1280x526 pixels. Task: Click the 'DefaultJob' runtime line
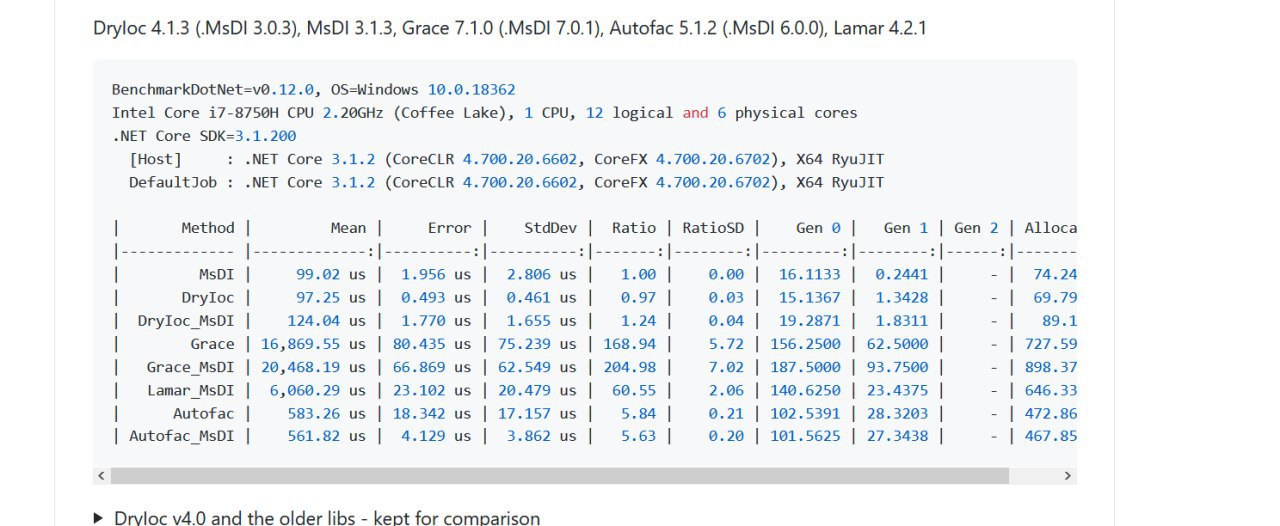point(506,182)
